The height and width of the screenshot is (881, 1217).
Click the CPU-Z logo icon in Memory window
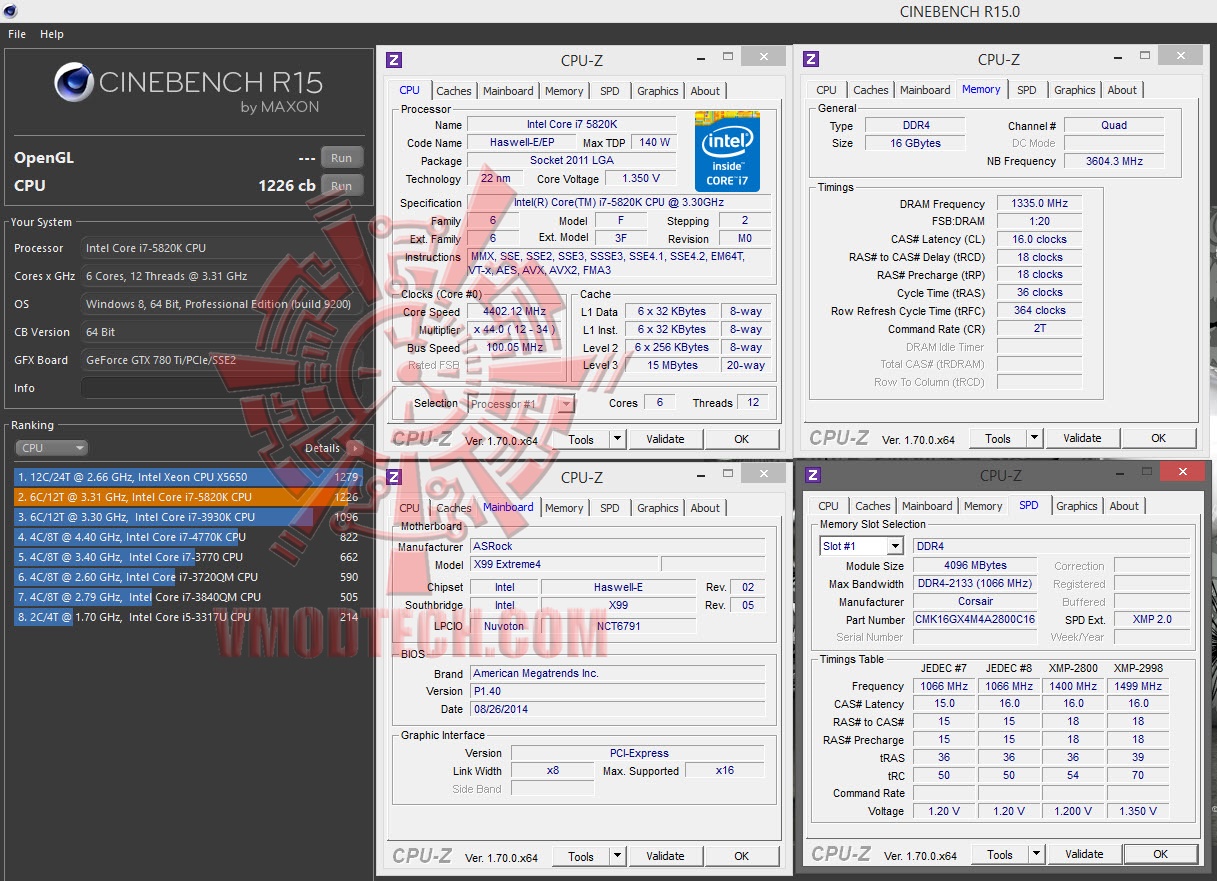(811, 59)
